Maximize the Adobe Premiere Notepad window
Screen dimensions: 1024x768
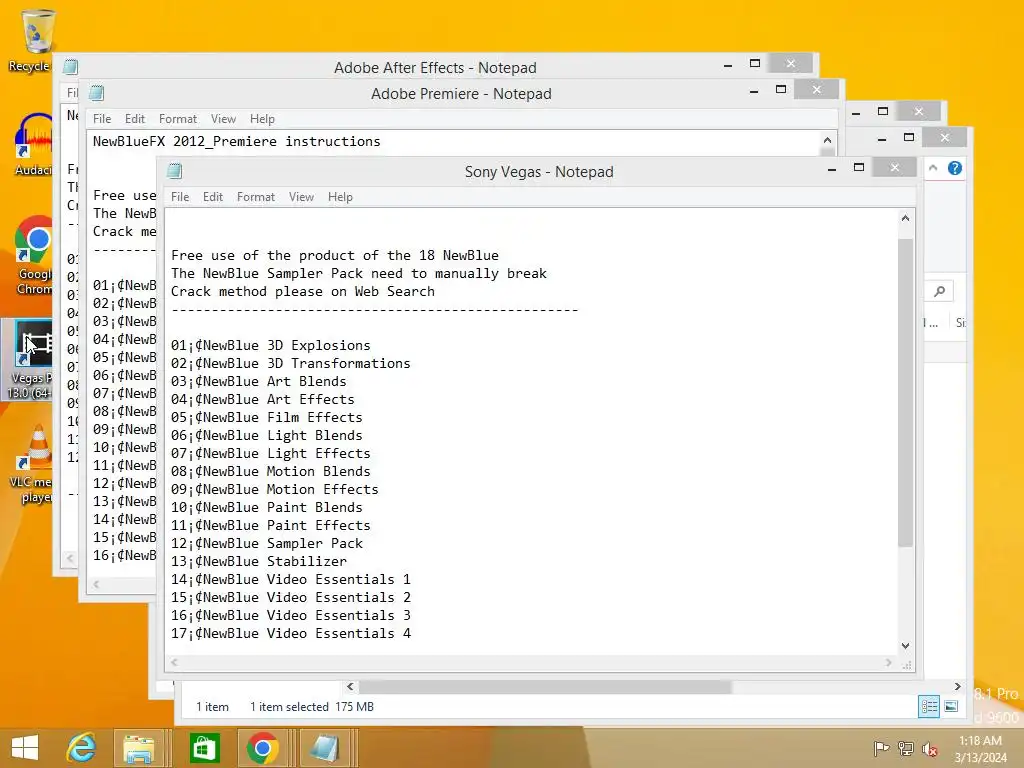pos(780,89)
